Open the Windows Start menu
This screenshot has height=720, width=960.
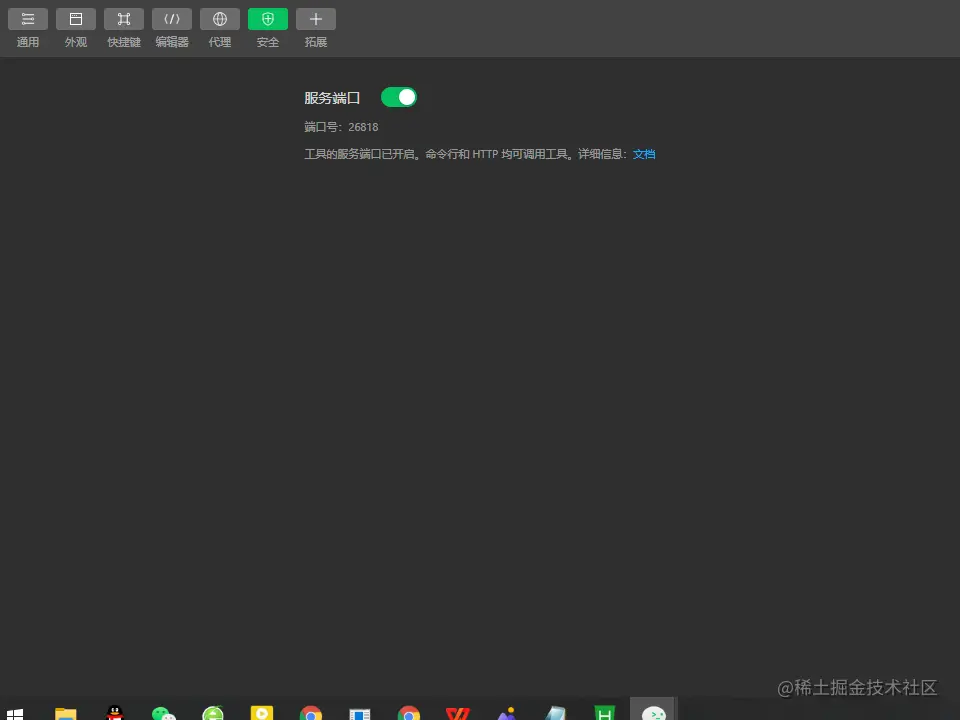click(15, 714)
